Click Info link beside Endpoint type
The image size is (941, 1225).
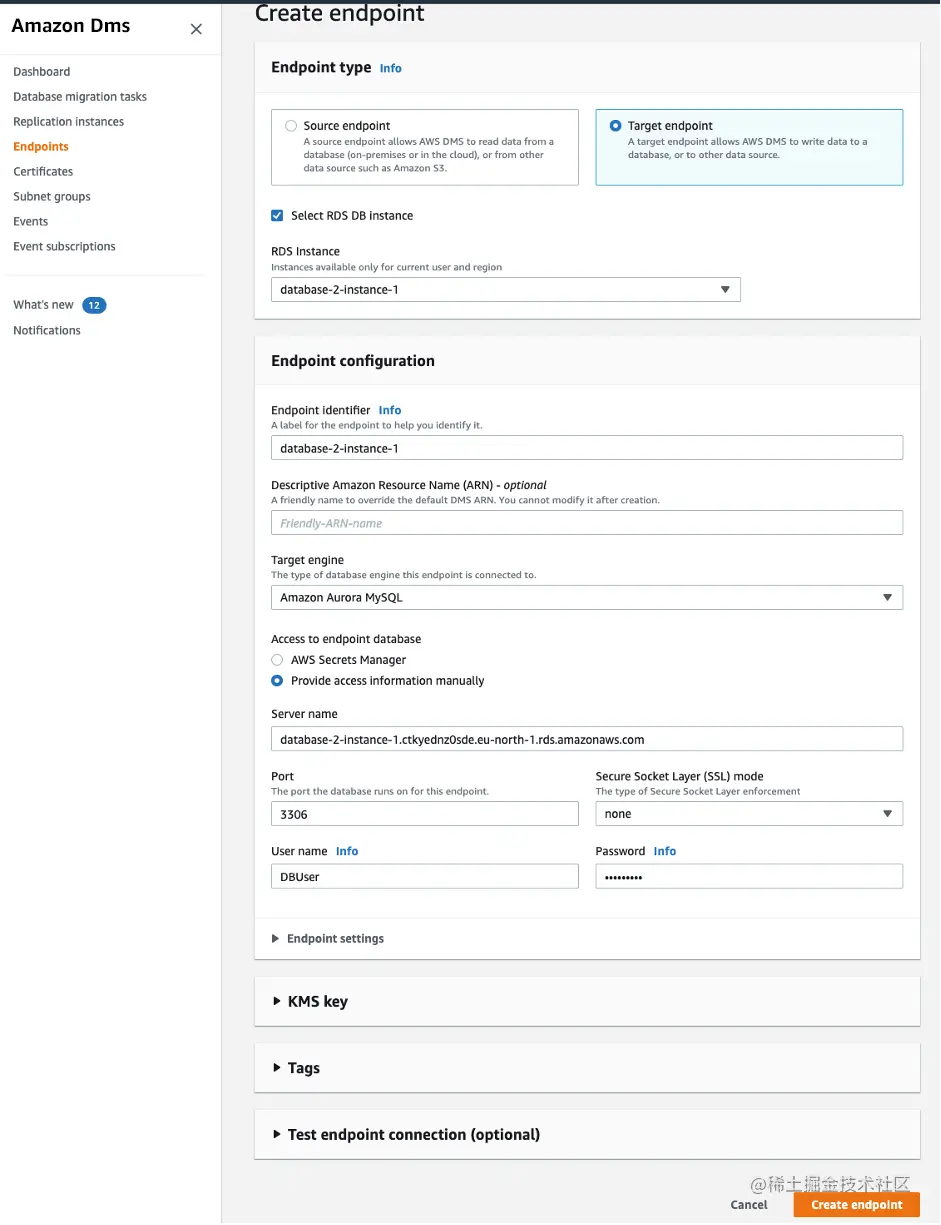[390, 68]
